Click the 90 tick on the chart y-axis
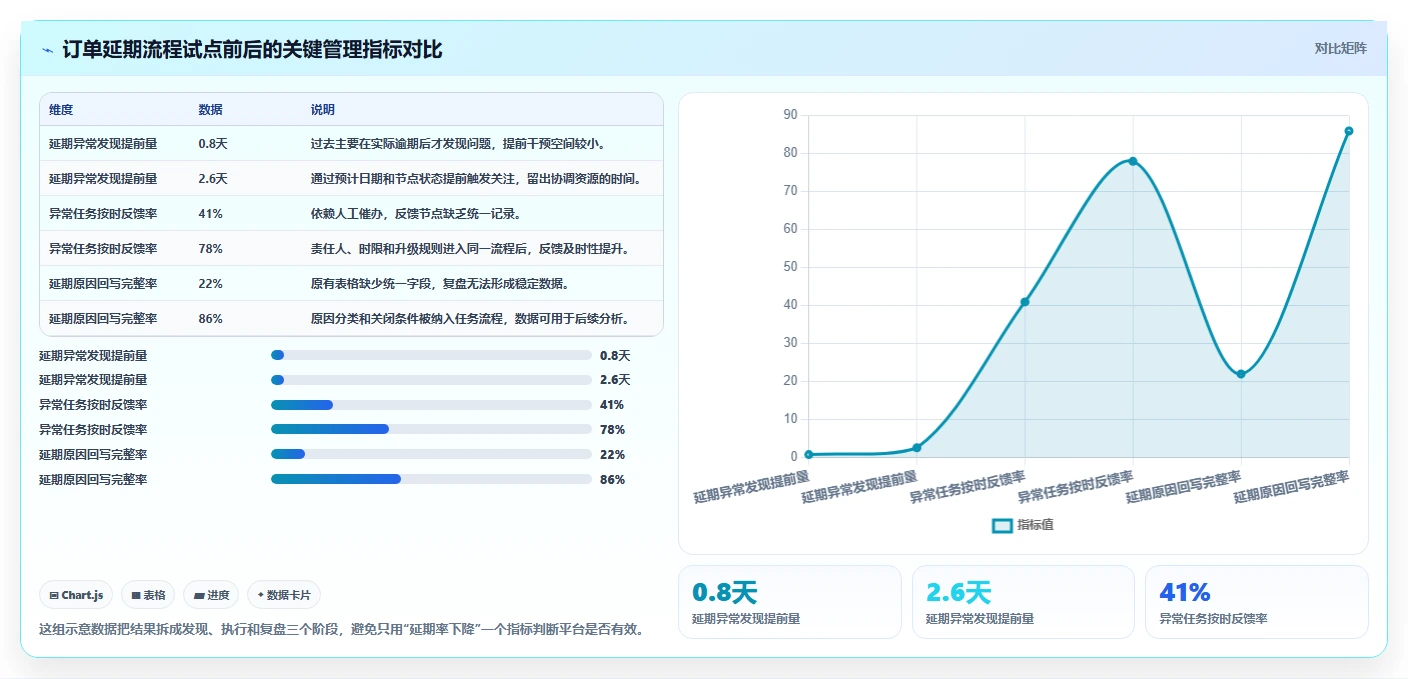The width and height of the screenshot is (1408, 679). pyautogui.click(x=790, y=115)
